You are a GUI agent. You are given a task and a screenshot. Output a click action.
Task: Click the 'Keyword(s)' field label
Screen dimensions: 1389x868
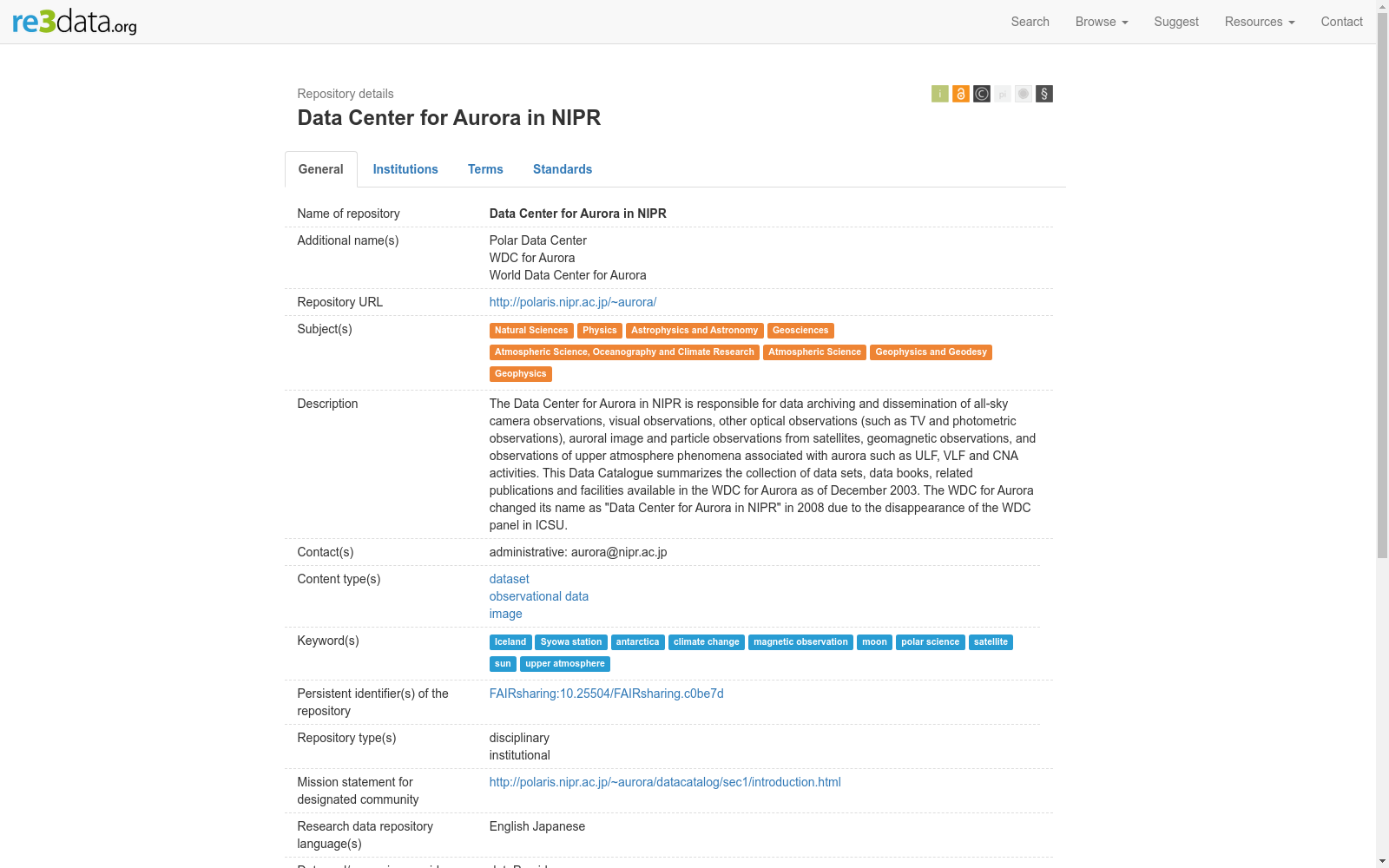[x=328, y=641]
